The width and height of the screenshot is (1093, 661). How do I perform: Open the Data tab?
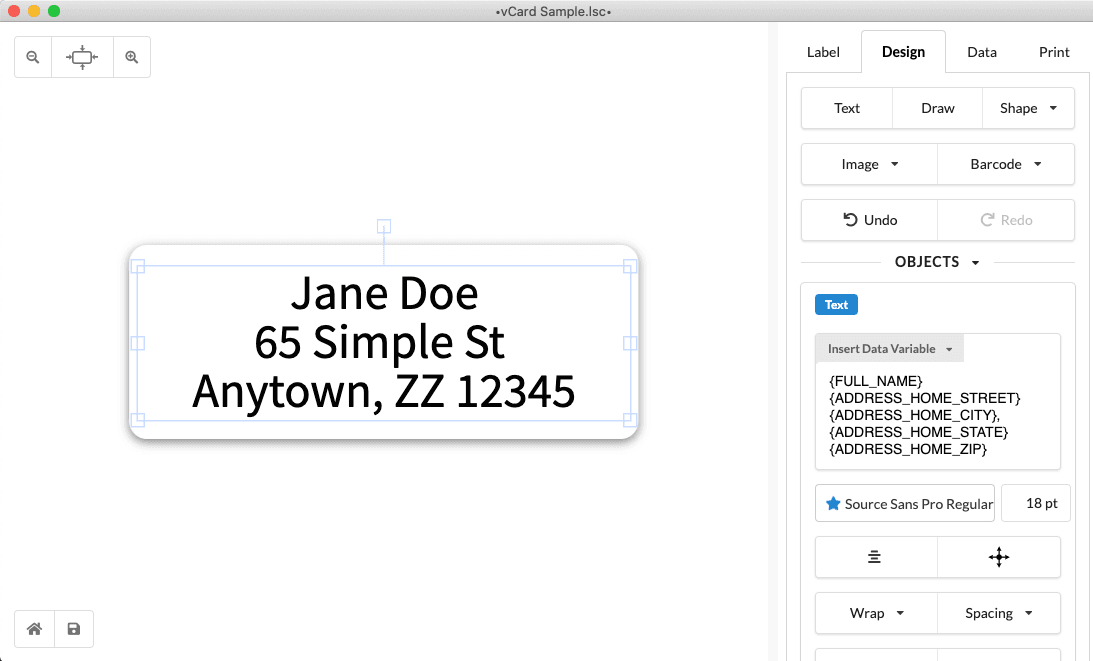[x=981, y=52]
